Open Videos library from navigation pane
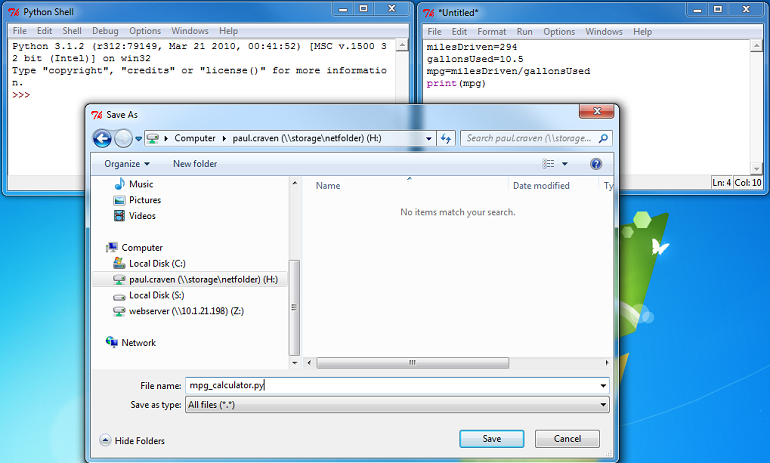 tap(142, 216)
